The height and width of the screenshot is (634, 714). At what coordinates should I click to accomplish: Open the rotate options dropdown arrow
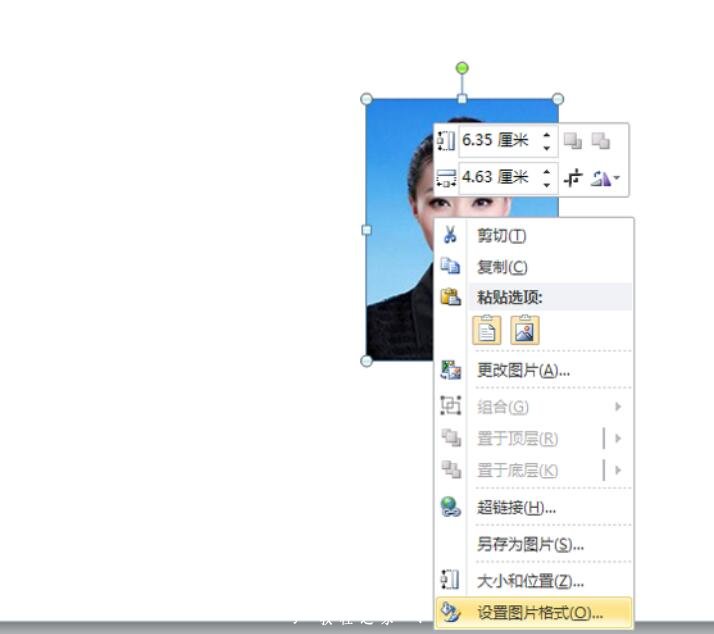(x=617, y=179)
